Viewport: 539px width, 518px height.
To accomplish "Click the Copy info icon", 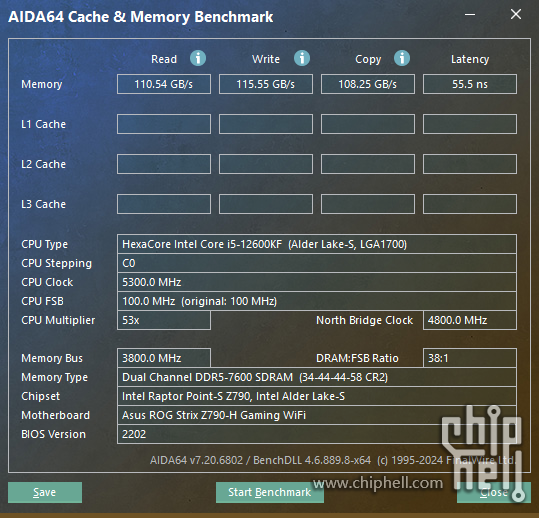I will point(402,58).
